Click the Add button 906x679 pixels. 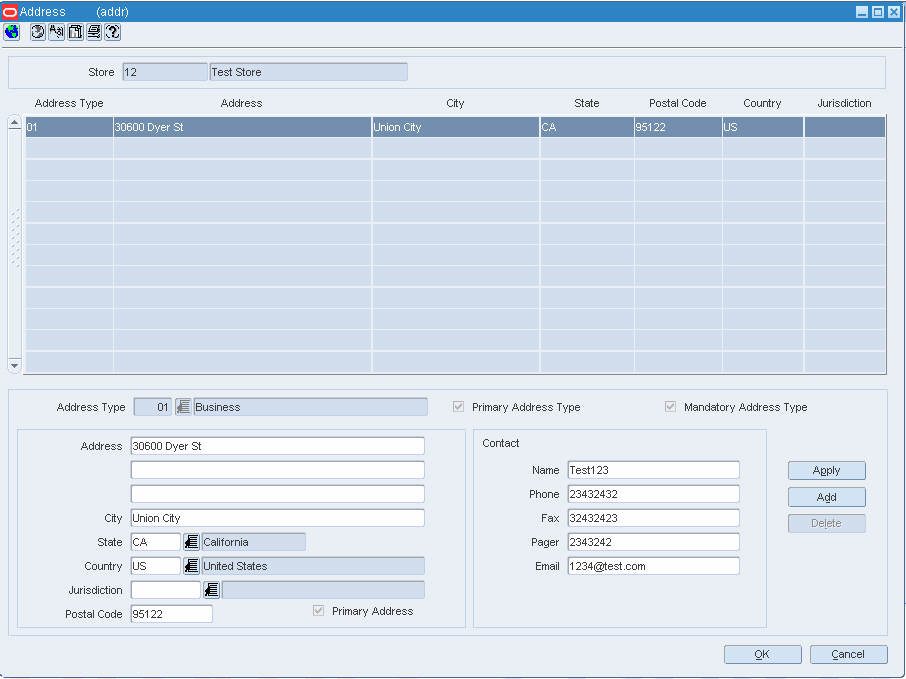click(826, 497)
